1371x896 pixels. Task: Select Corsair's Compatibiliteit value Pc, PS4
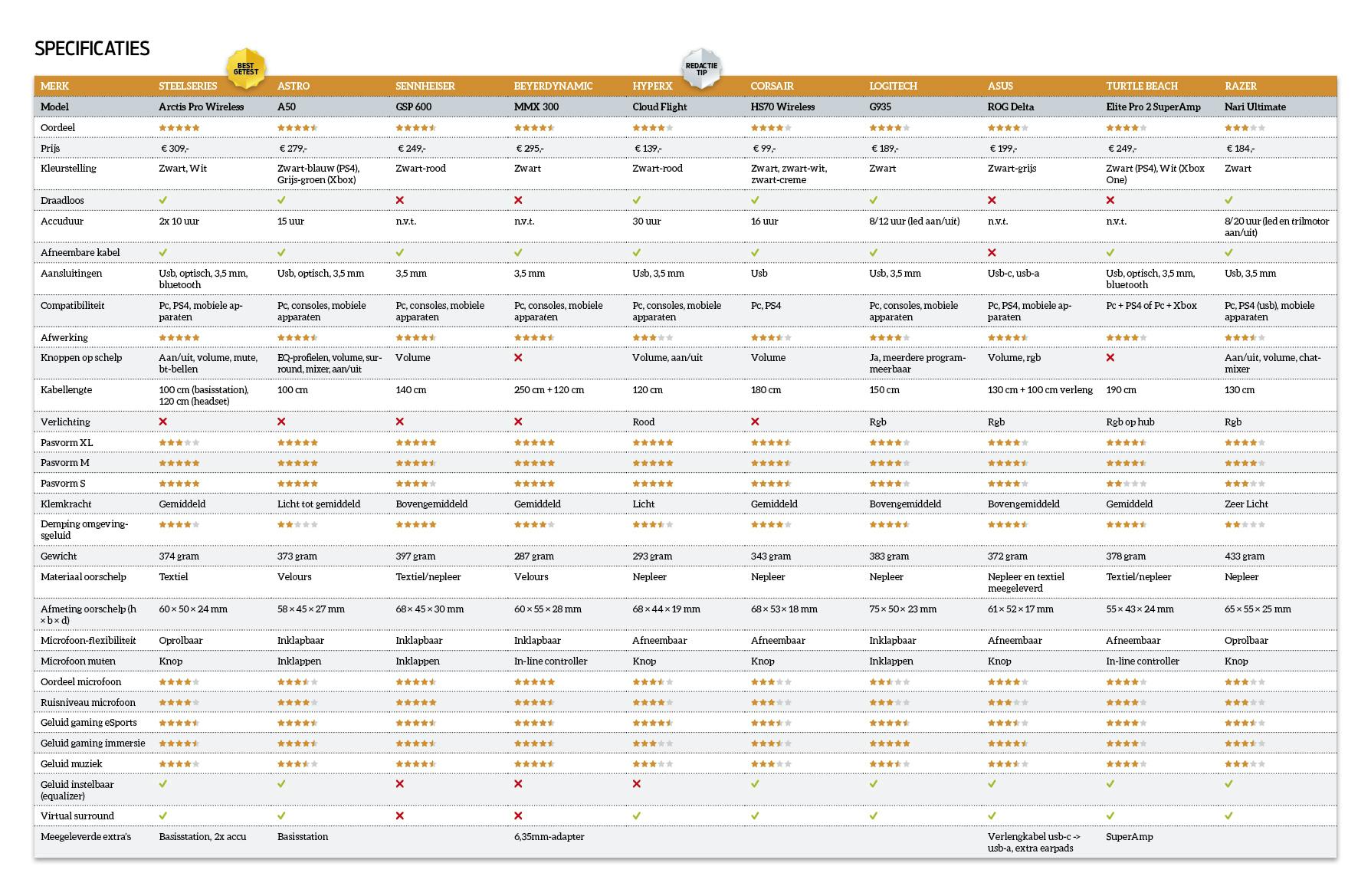pyautogui.click(x=766, y=305)
